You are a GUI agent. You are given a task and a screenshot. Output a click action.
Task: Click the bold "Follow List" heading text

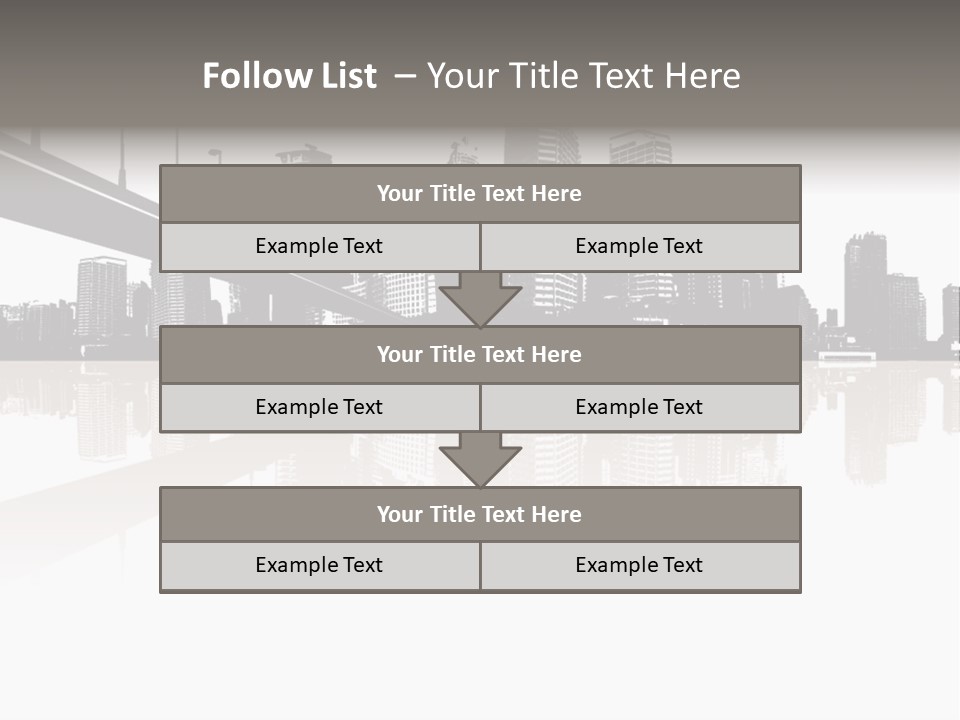click(x=289, y=76)
